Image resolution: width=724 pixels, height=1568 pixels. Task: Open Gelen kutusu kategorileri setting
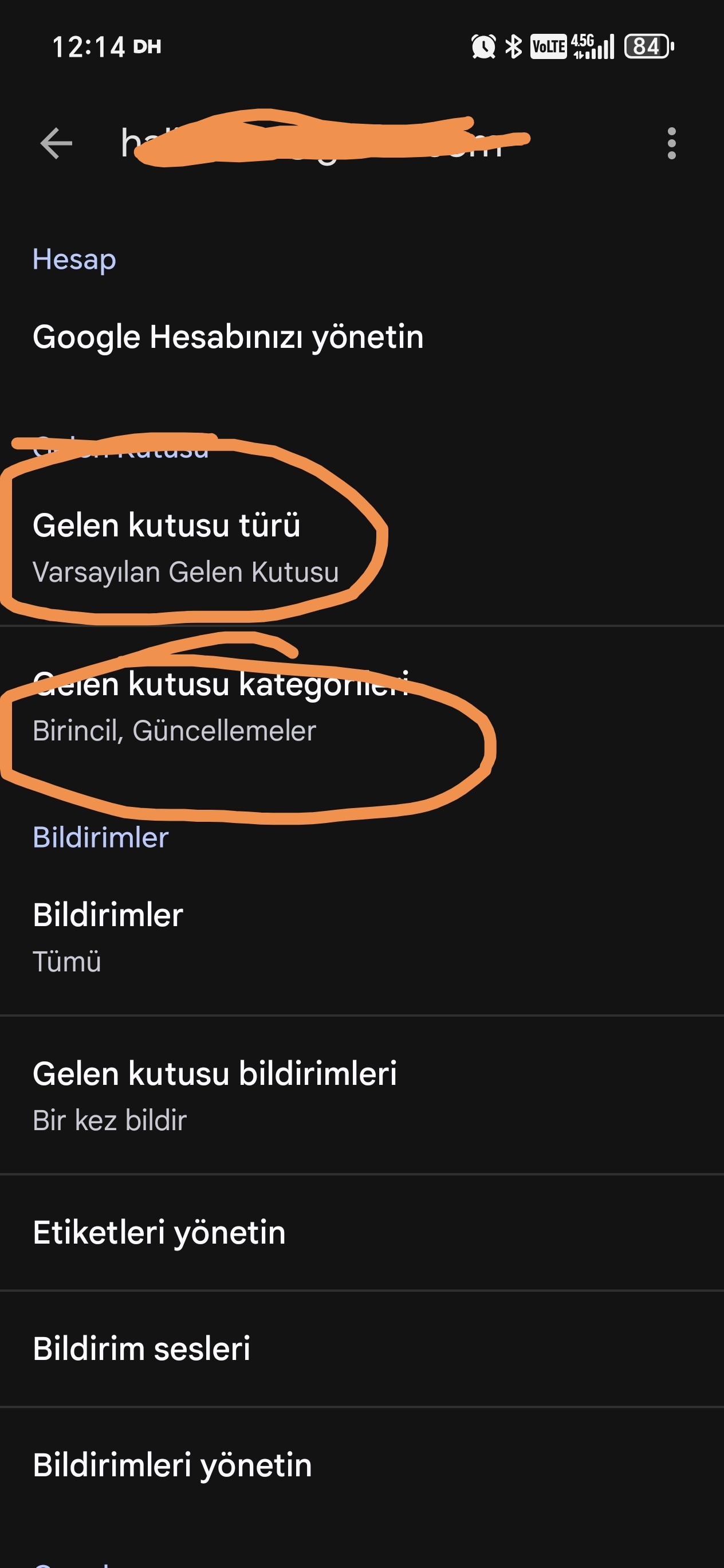[362, 705]
